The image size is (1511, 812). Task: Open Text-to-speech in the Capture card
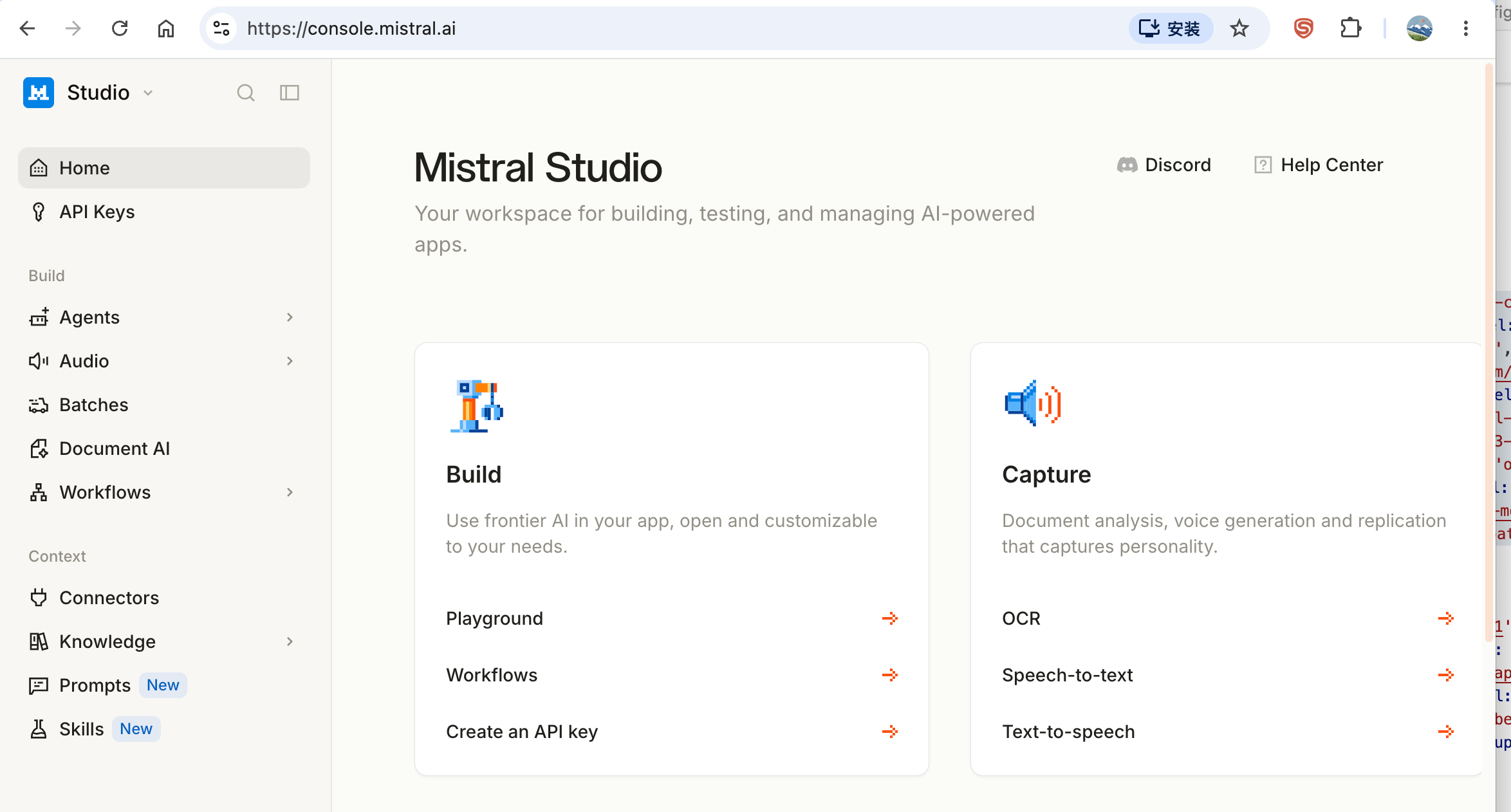tap(1228, 732)
